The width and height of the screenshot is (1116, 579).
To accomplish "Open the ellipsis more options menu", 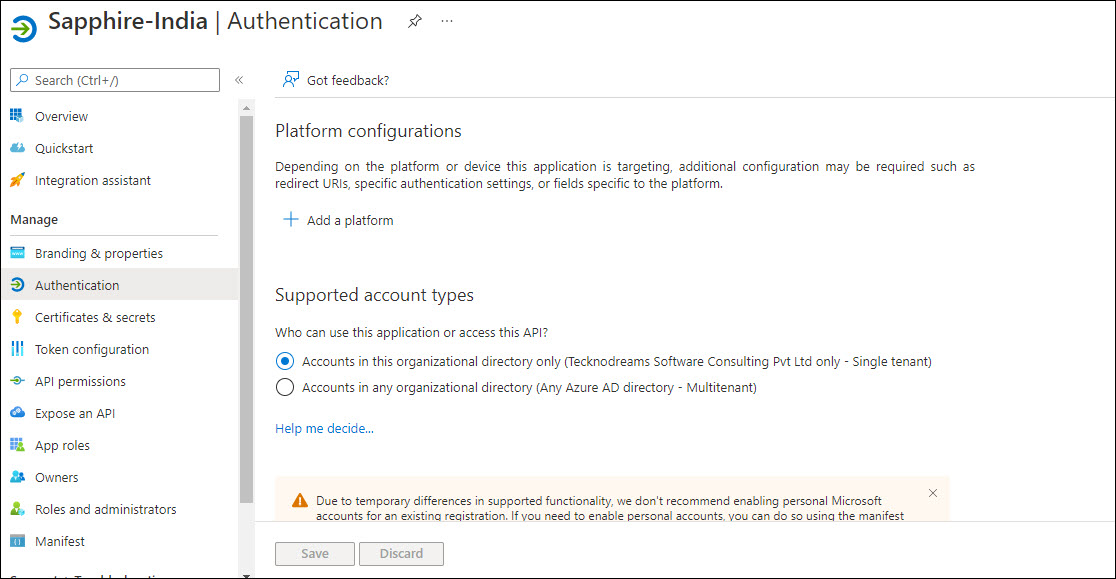I will click(447, 21).
